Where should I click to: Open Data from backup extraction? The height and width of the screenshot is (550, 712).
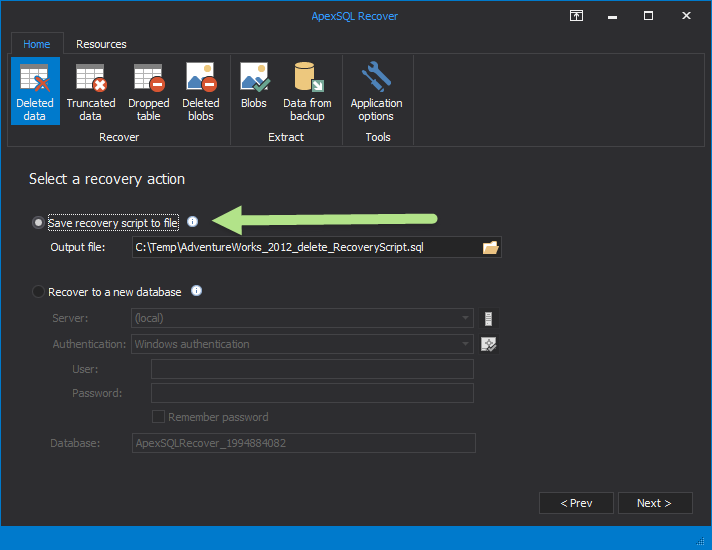pyautogui.click(x=307, y=91)
